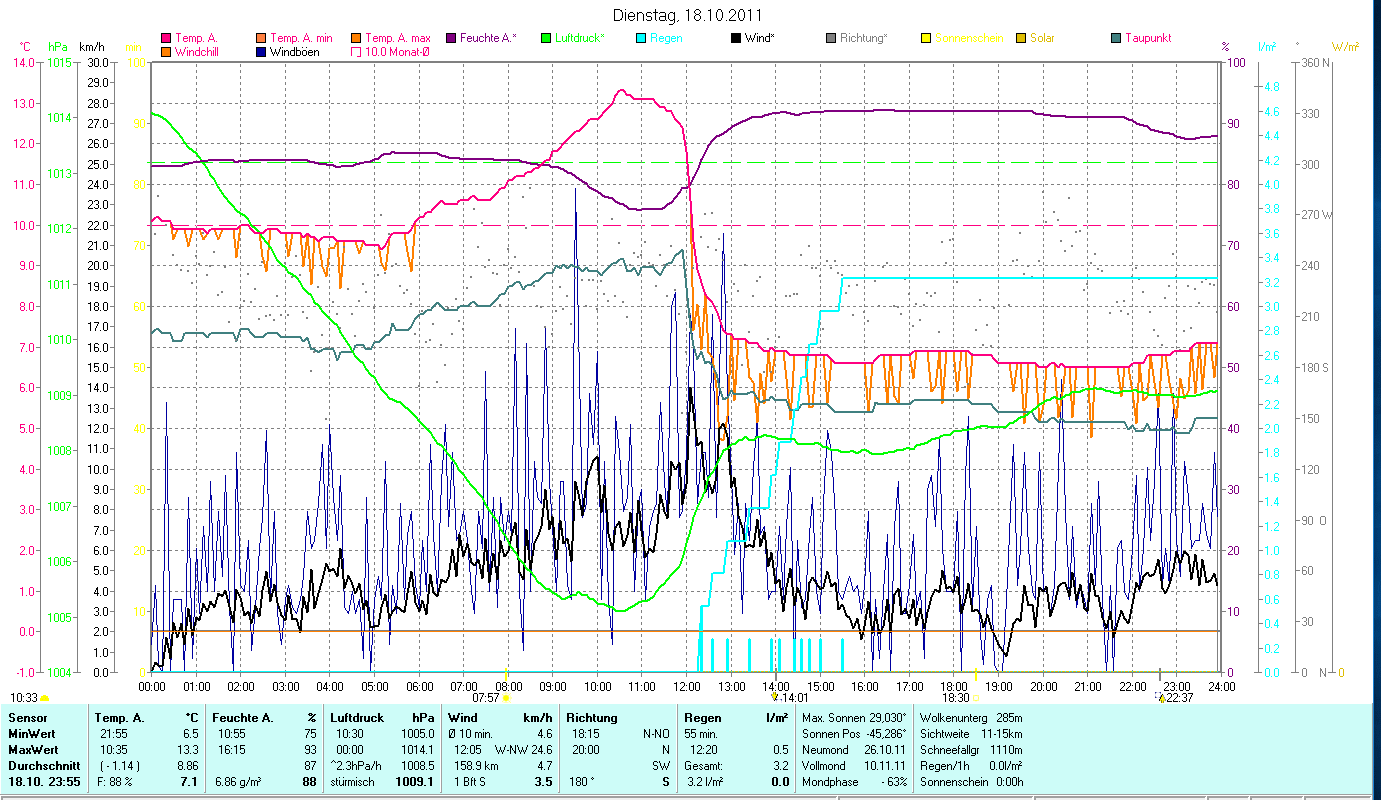Click the Wolkenunterg 285m entry
1381x800 pixels.
(x=970, y=718)
